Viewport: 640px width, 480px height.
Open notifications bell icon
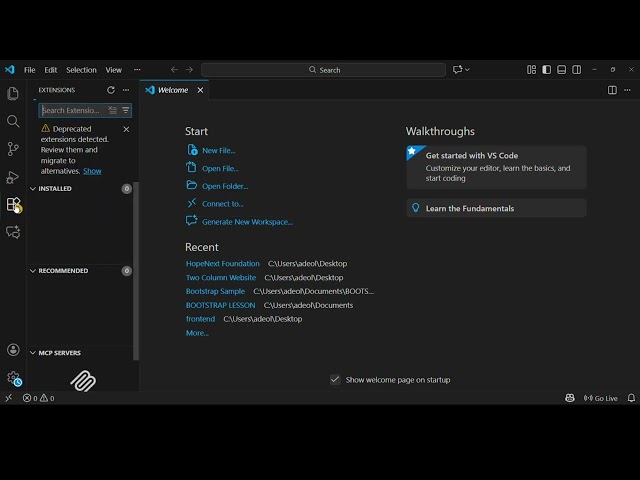[631, 398]
